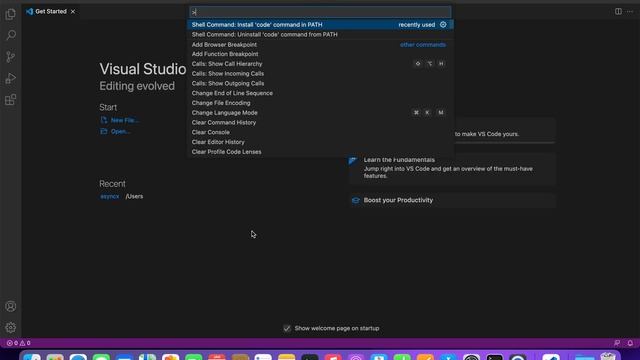The image size is (640, 360).
Task: Click the /Users path text under Recent
Action: [134, 196]
